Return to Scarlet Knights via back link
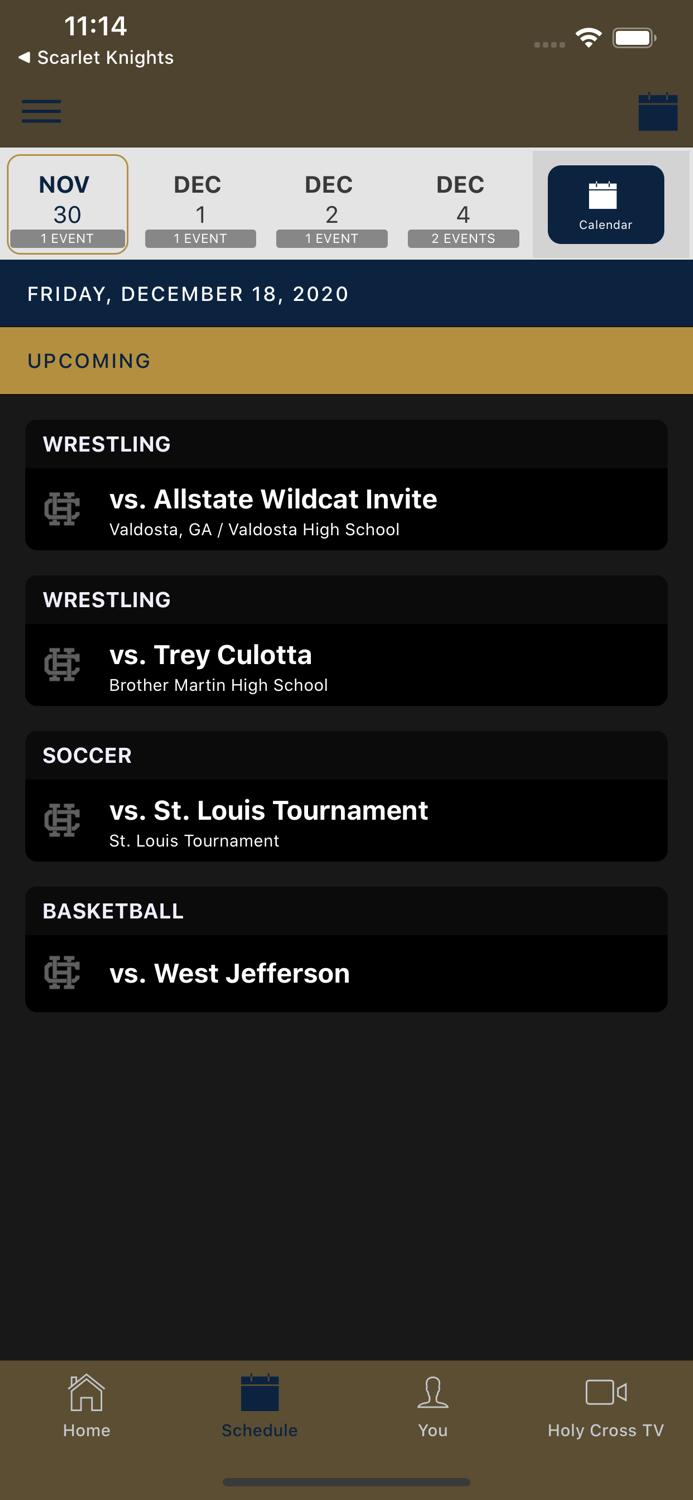 pos(95,58)
